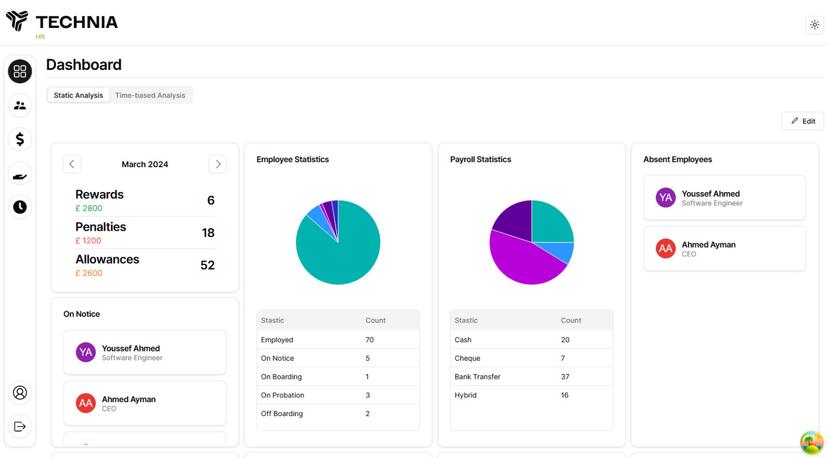Open Youssef Ahmed card in Absent Employees

[x=724, y=198]
